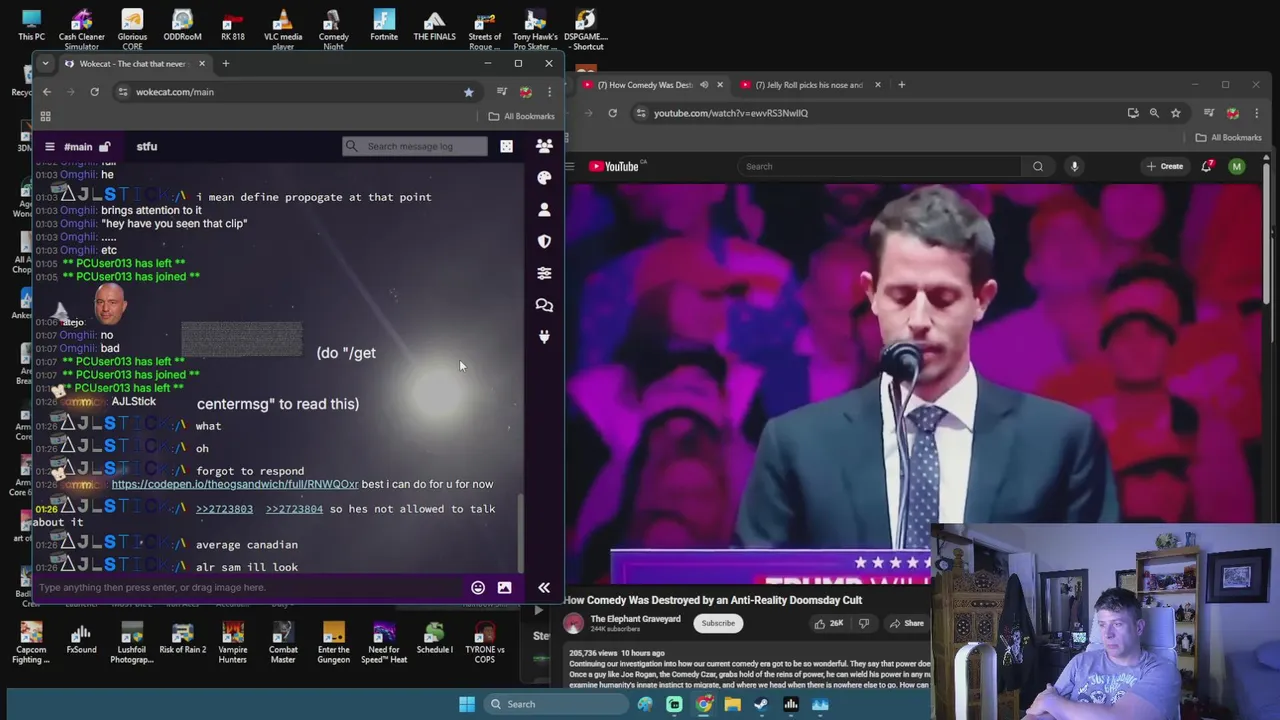Share the How Comedy Was Destroyed video
Screen dimensions: 1280x720
[x=905, y=623]
